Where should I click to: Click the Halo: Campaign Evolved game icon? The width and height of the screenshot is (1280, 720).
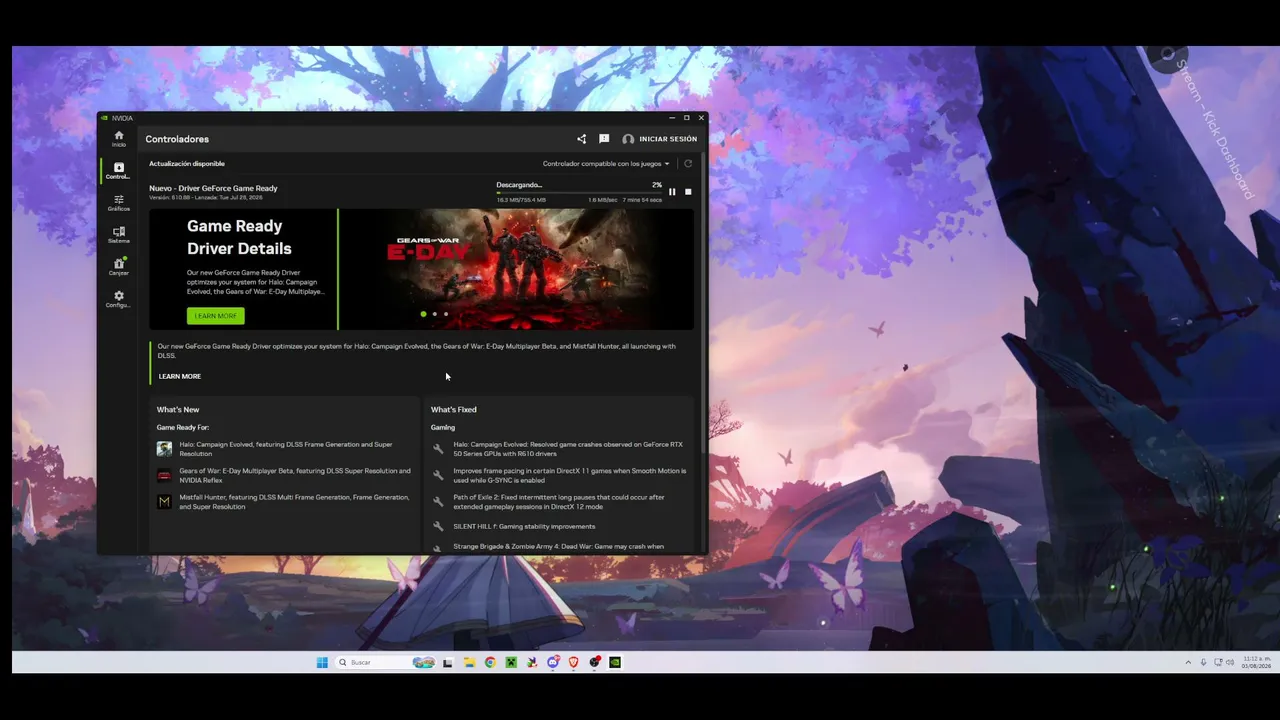point(164,449)
